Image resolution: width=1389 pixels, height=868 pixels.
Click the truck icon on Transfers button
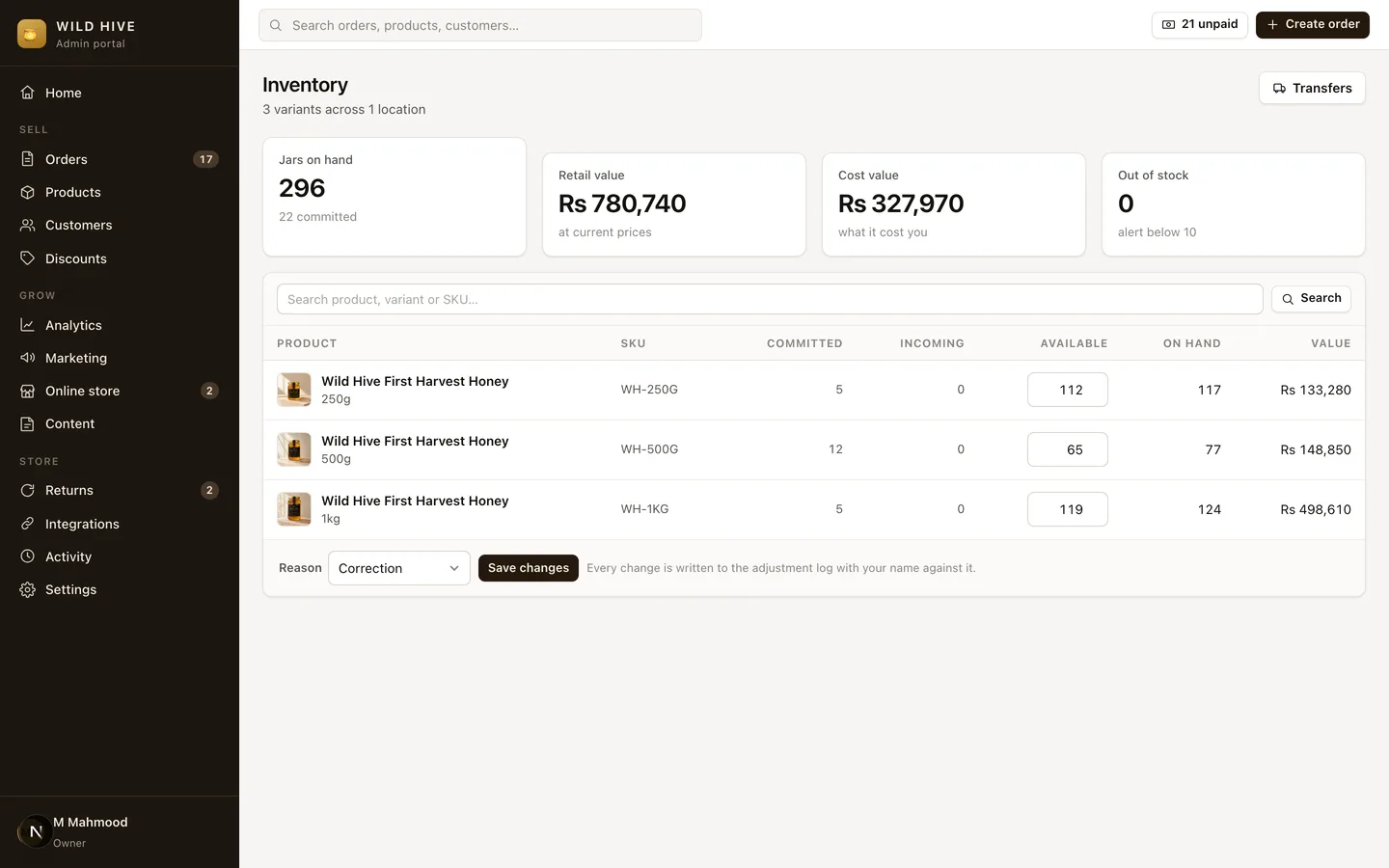click(x=1279, y=88)
